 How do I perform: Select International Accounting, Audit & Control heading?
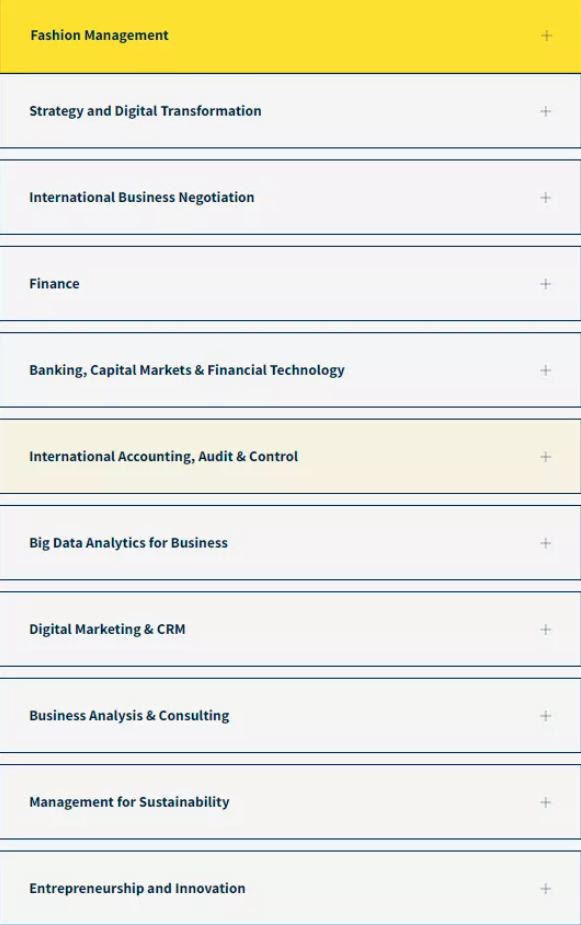point(163,457)
